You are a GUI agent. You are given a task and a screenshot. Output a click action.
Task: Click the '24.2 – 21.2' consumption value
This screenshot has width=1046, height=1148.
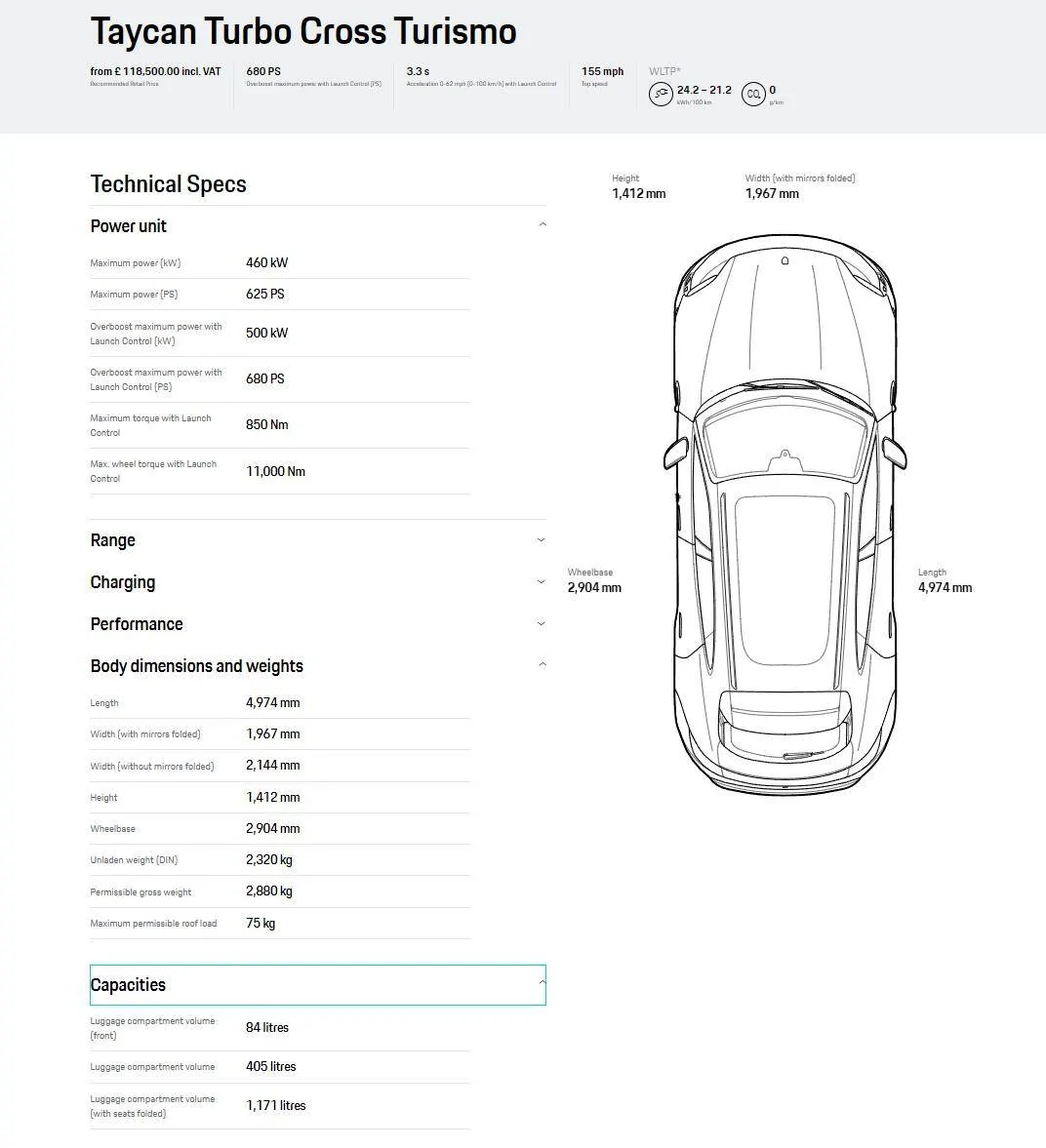coord(704,90)
